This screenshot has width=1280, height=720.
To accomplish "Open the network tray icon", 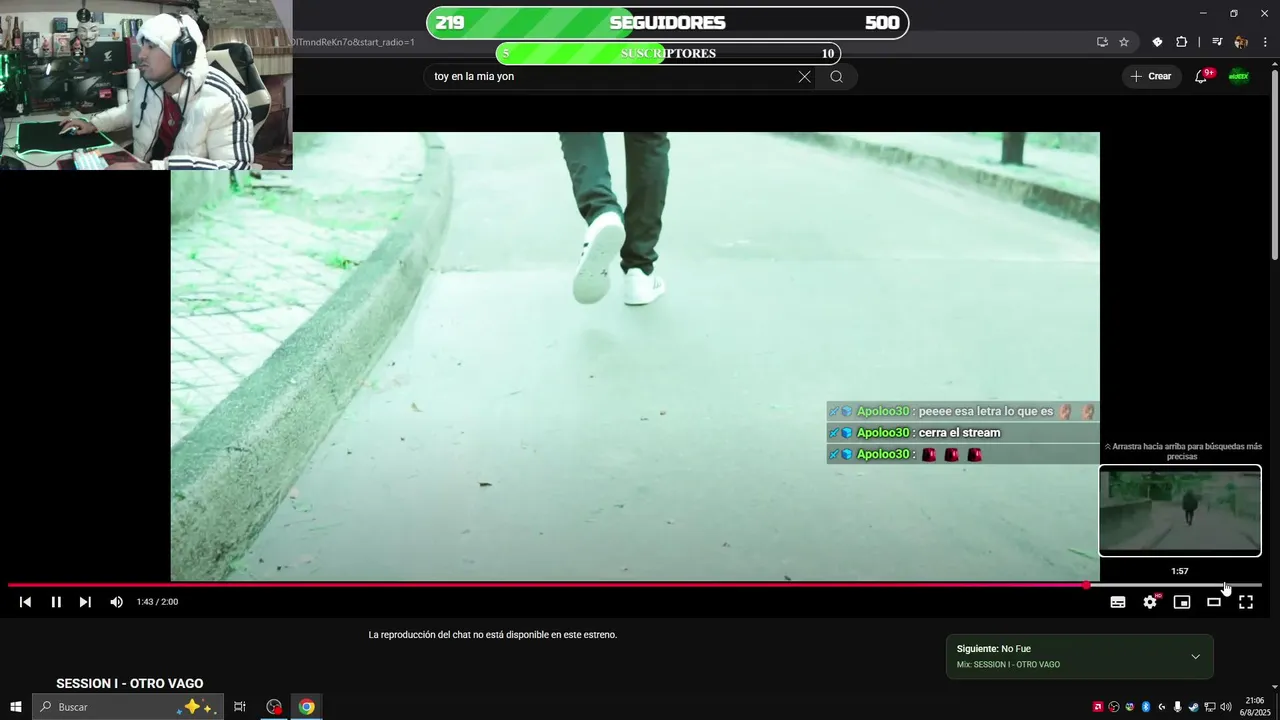I will 1210,707.
